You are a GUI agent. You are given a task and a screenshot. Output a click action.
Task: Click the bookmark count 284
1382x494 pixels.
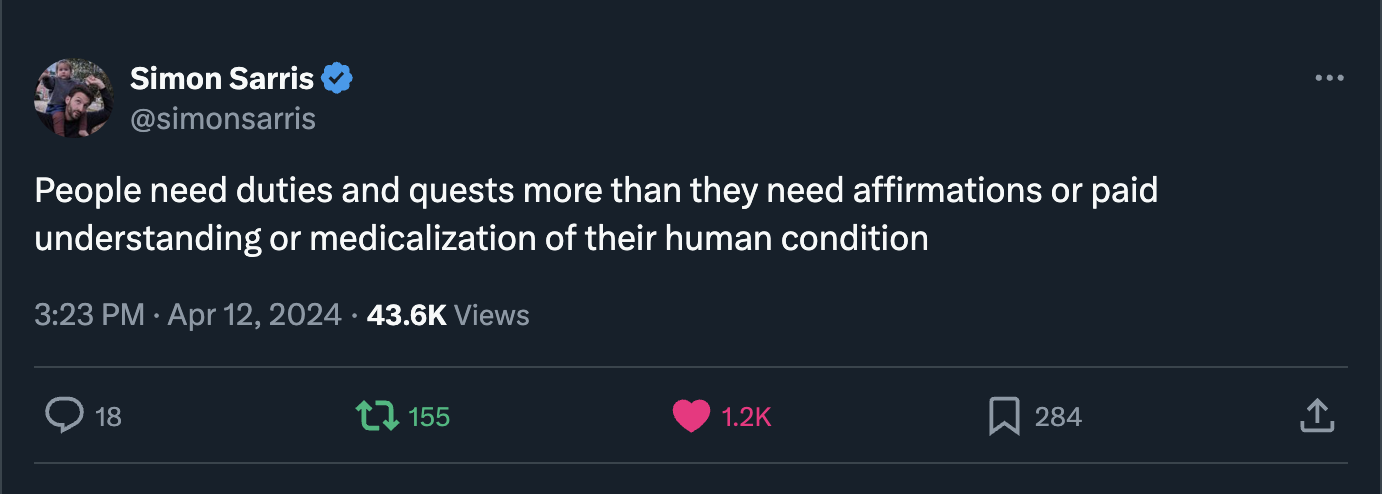coord(1058,417)
